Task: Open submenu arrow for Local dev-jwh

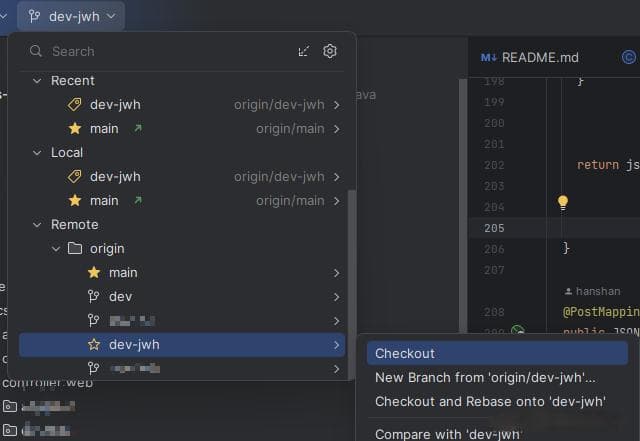Action: click(x=336, y=177)
